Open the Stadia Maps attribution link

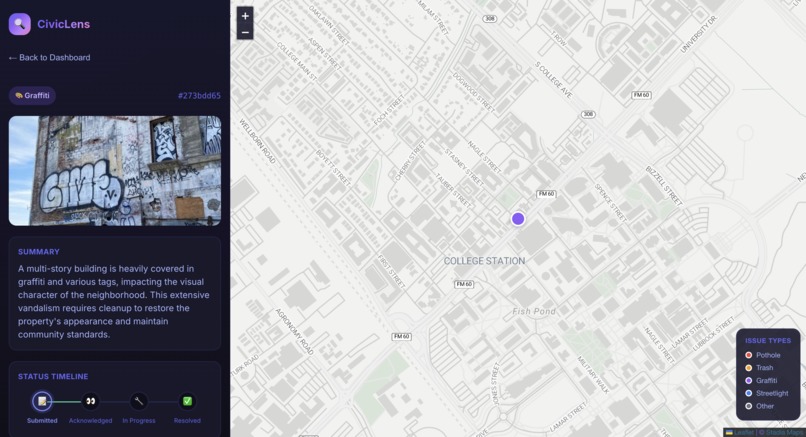(x=784, y=433)
